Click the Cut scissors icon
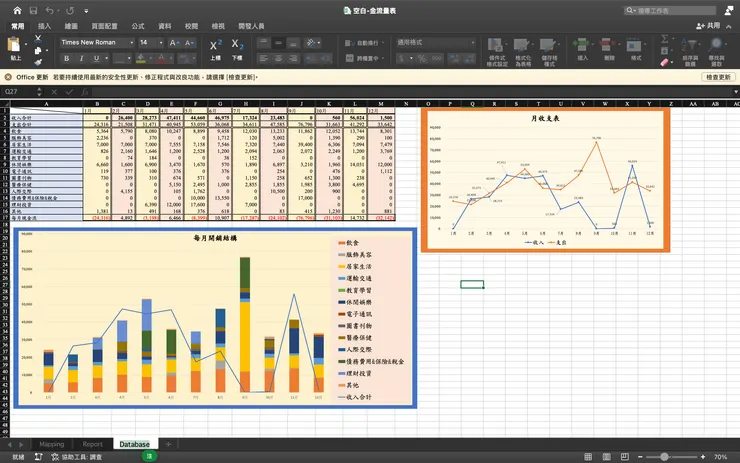The height and width of the screenshot is (463, 740). (38, 39)
